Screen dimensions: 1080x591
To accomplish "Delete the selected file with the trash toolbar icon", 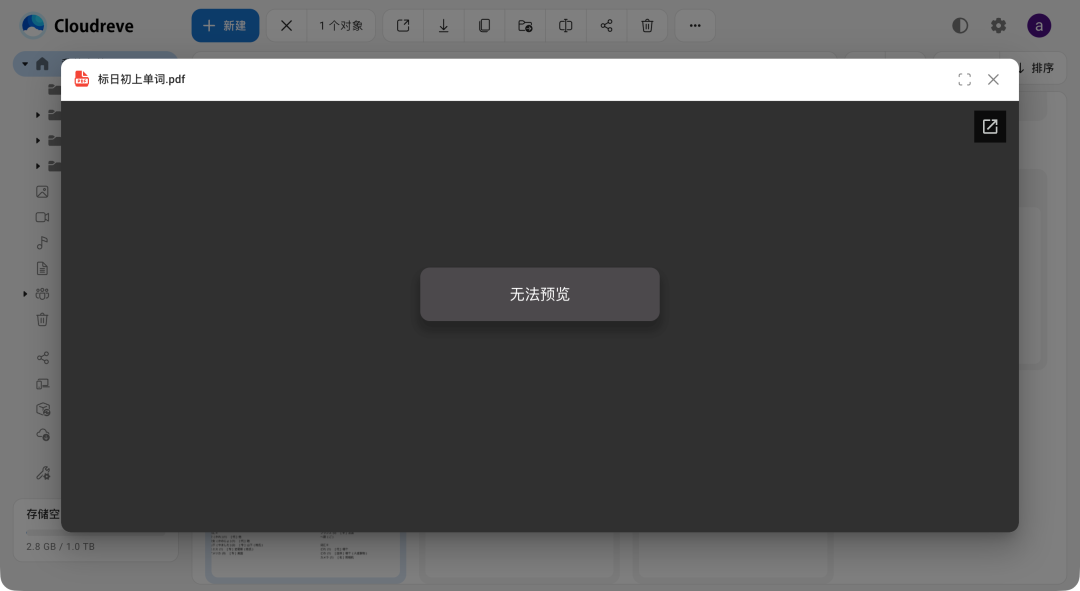I will 647,26.
